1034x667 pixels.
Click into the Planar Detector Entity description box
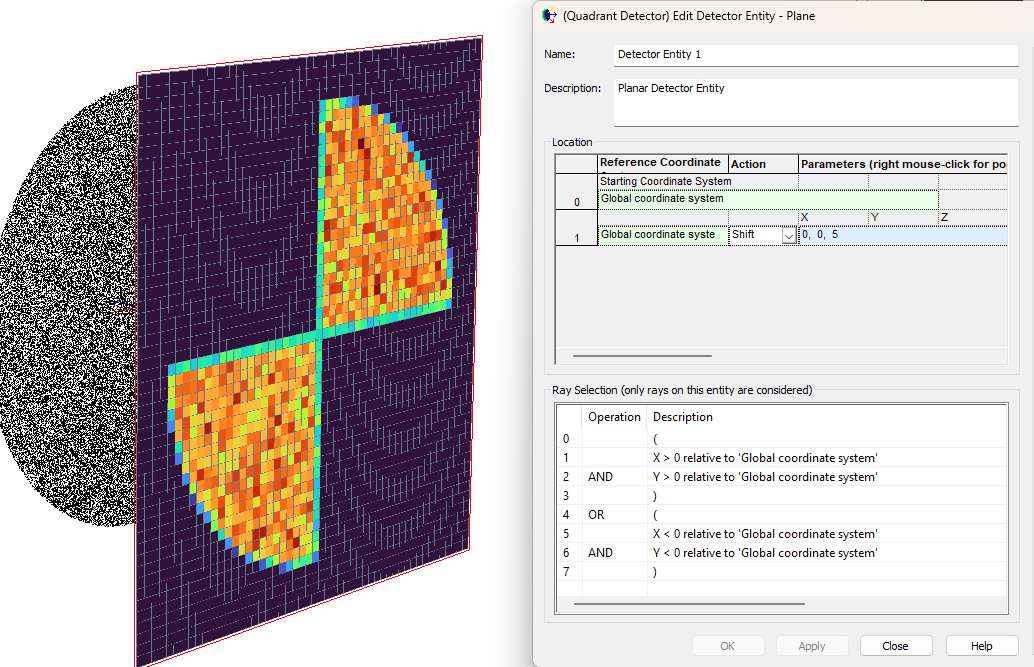click(816, 102)
